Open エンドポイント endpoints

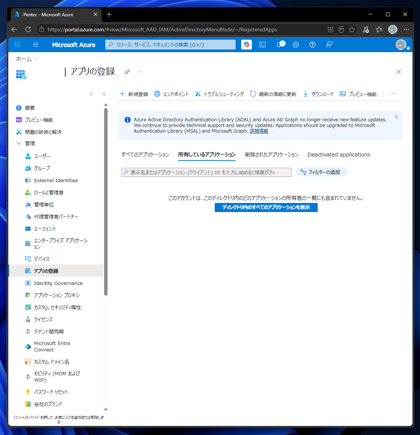click(x=171, y=94)
